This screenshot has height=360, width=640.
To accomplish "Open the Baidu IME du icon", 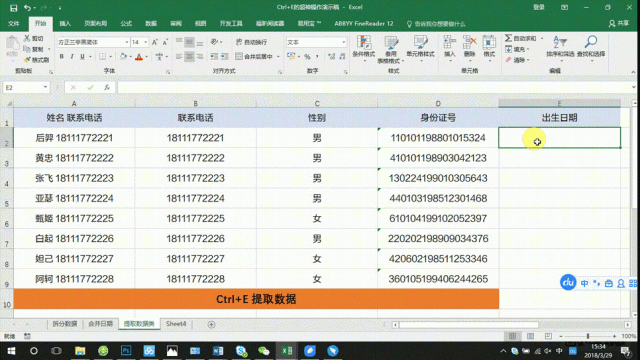I will pos(568,282).
